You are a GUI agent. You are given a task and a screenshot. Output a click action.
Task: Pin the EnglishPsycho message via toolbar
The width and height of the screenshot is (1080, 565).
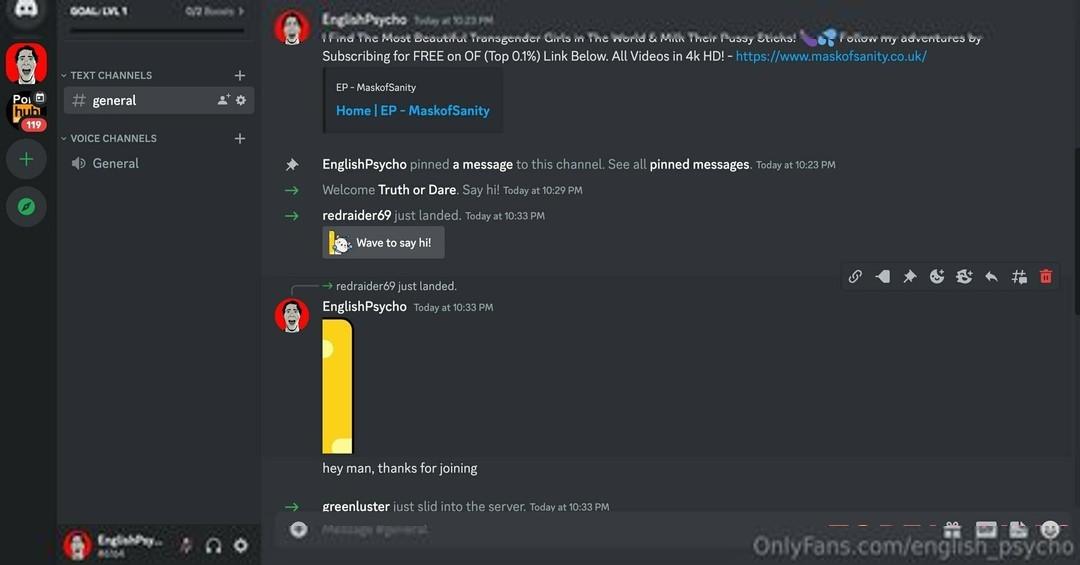(910, 276)
